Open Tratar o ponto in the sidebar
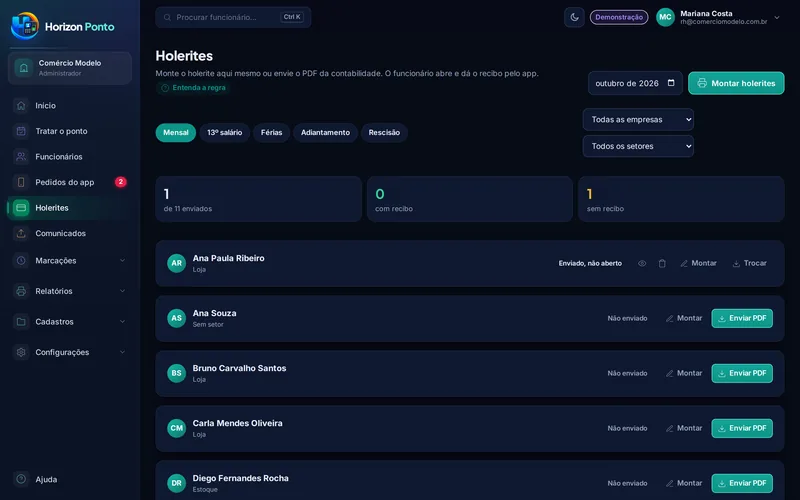This screenshot has height=500, width=800. click(69, 131)
